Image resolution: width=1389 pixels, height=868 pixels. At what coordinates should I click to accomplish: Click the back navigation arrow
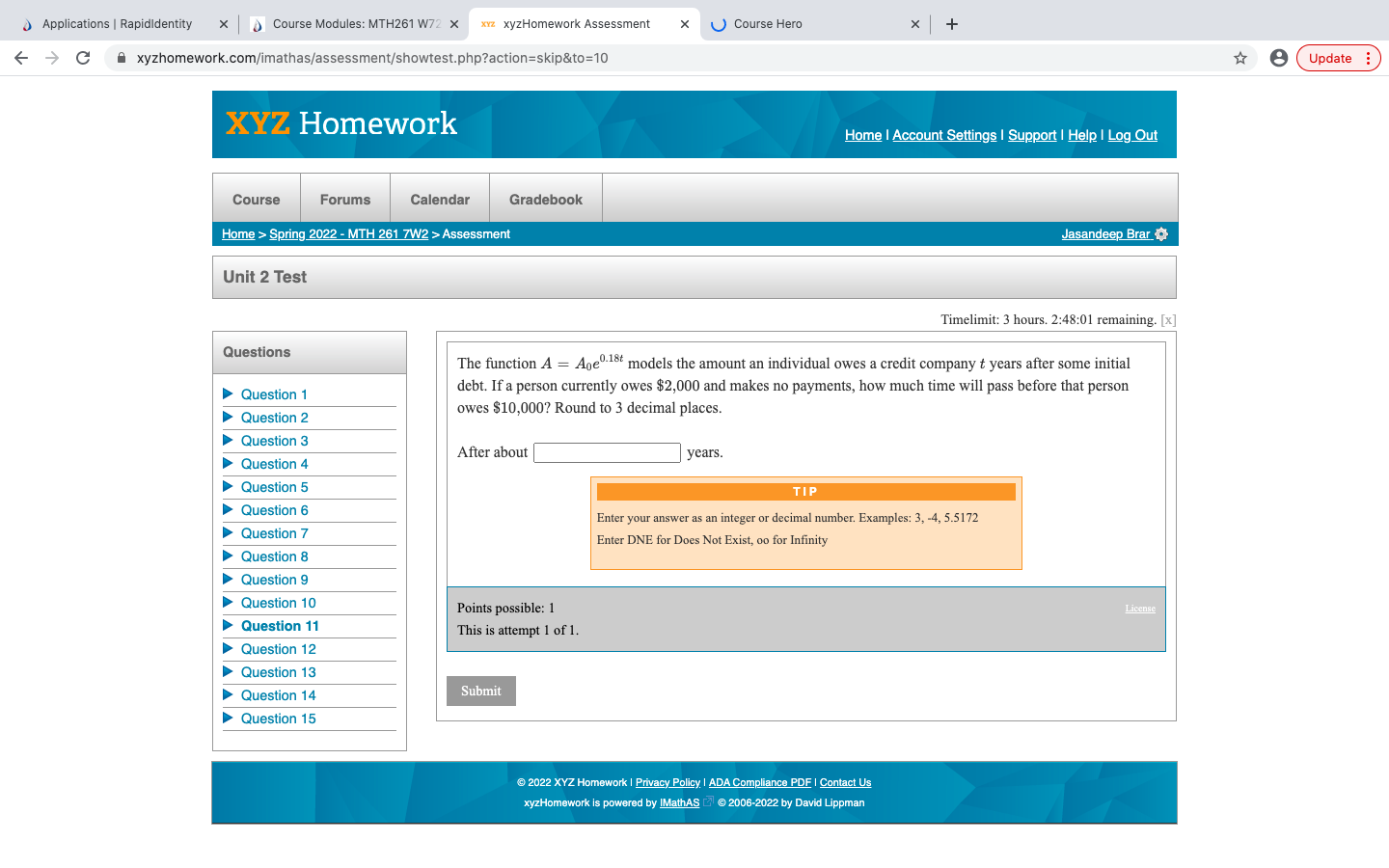[21, 58]
